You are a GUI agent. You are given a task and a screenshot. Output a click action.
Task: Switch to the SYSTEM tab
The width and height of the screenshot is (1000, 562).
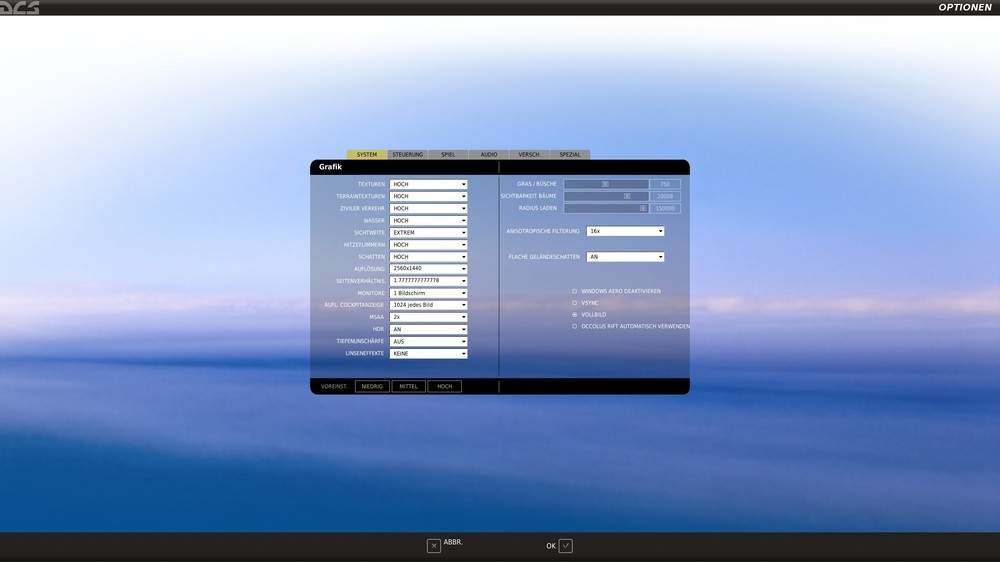click(x=367, y=154)
